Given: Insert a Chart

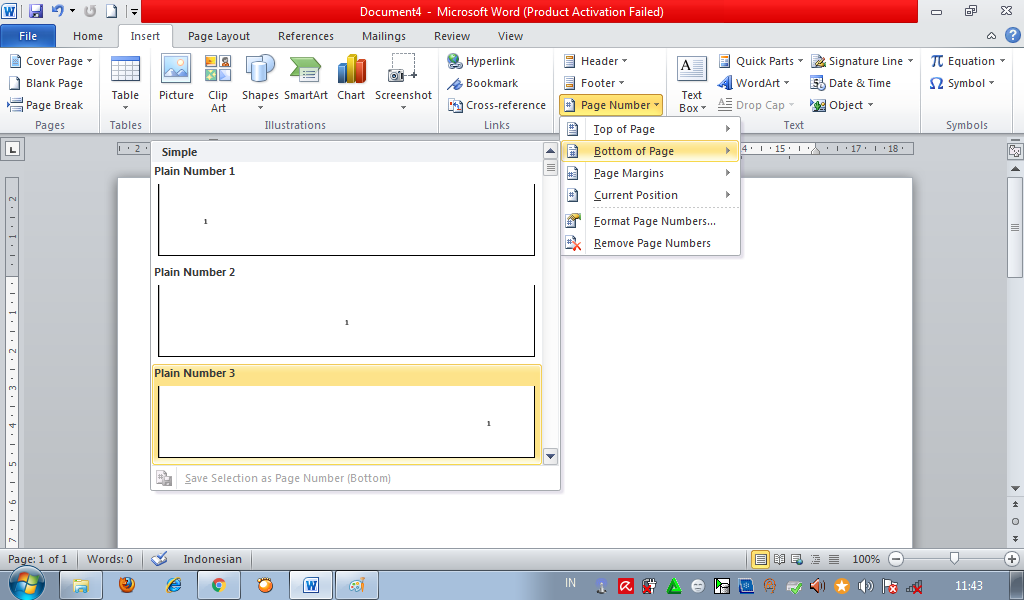Looking at the screenshot, I should (x=351, y=80).
